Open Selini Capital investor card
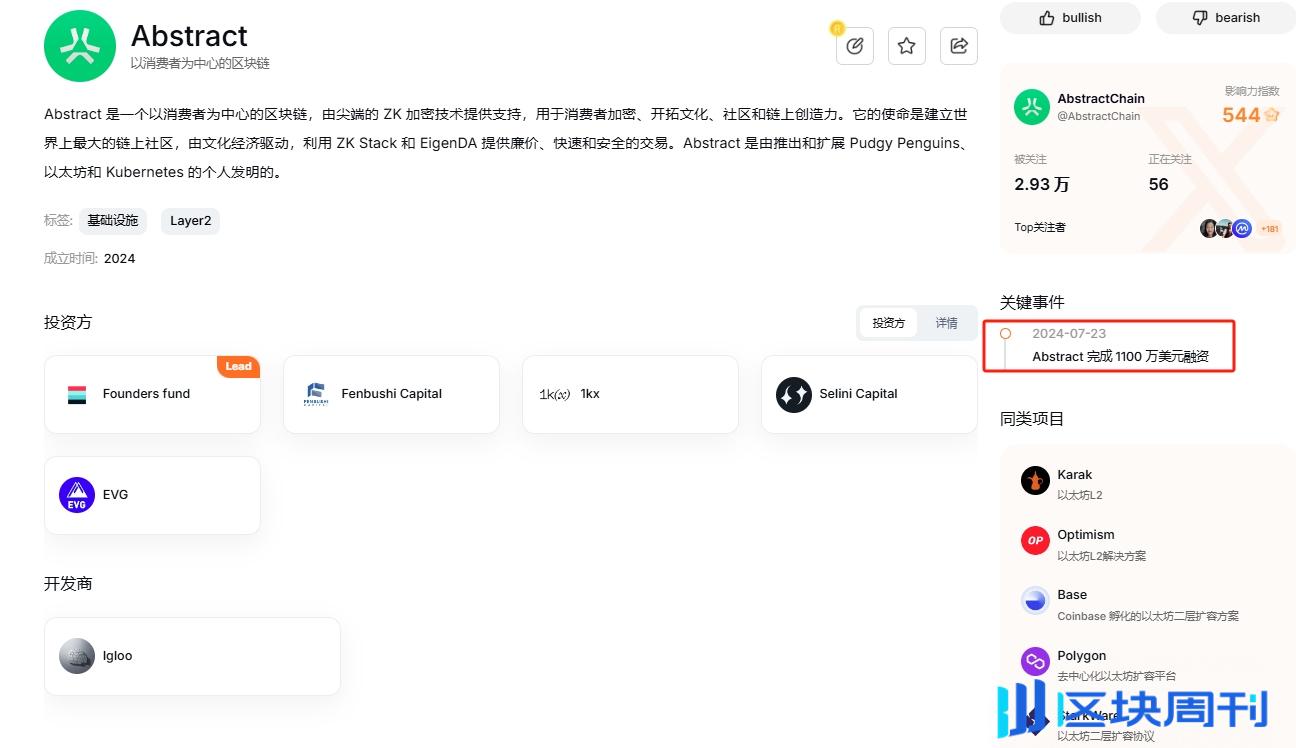This screenshot has height=748, width=1296. click(869, 394)
